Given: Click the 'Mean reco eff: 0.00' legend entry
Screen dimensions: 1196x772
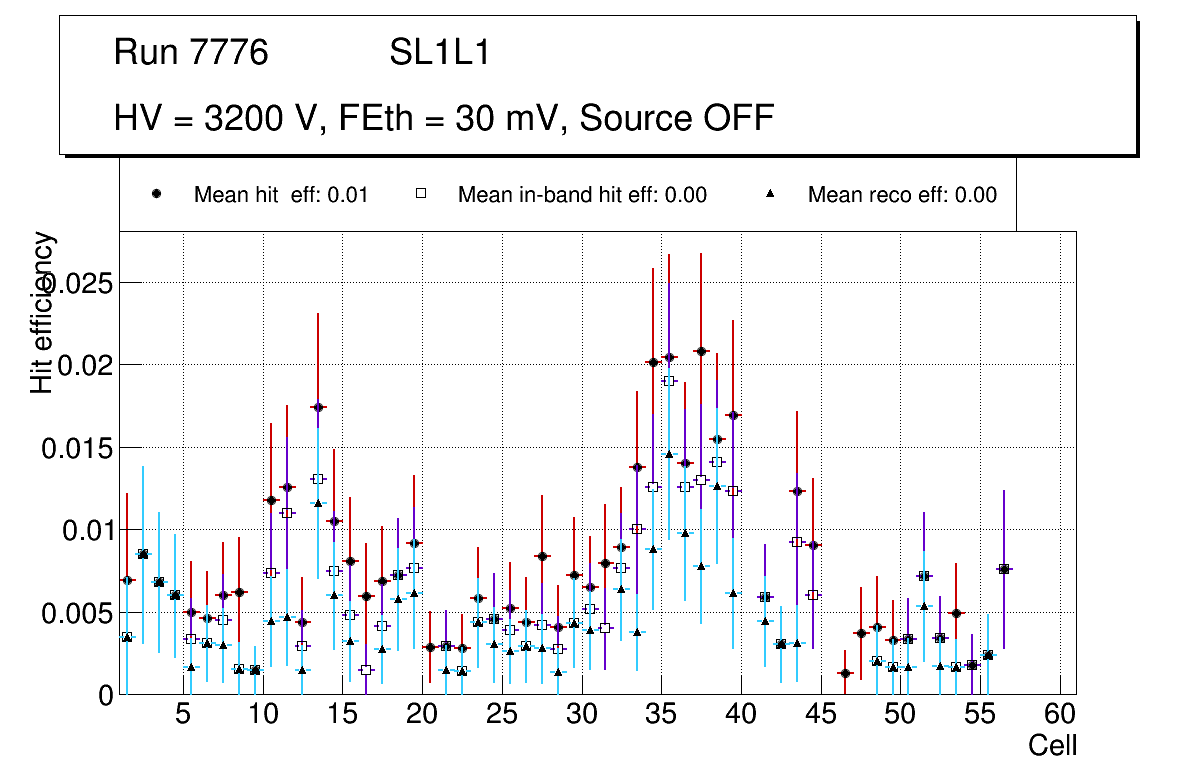Looking at the screenshot, I should click(902, 195).
